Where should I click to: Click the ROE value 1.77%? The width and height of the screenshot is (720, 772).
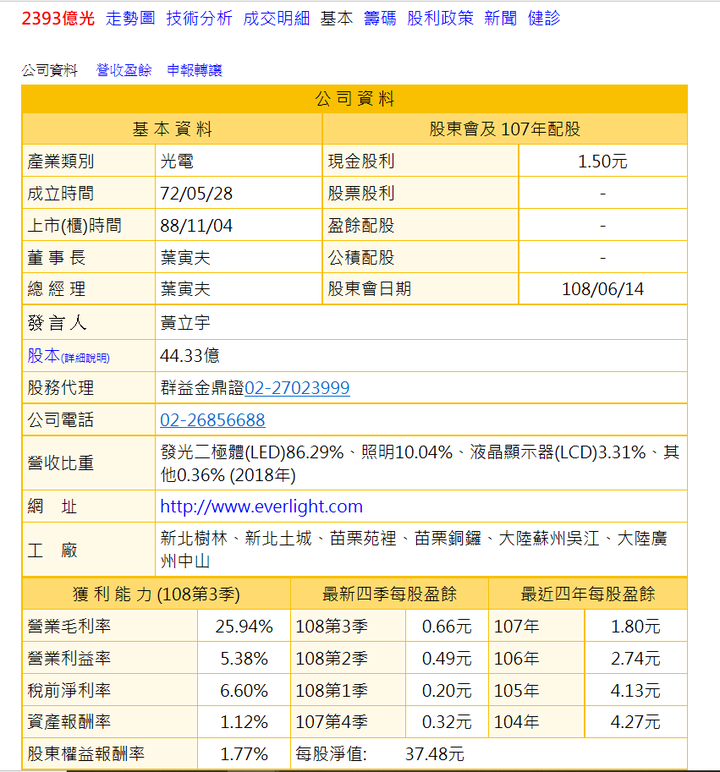(x=244, y=754)
